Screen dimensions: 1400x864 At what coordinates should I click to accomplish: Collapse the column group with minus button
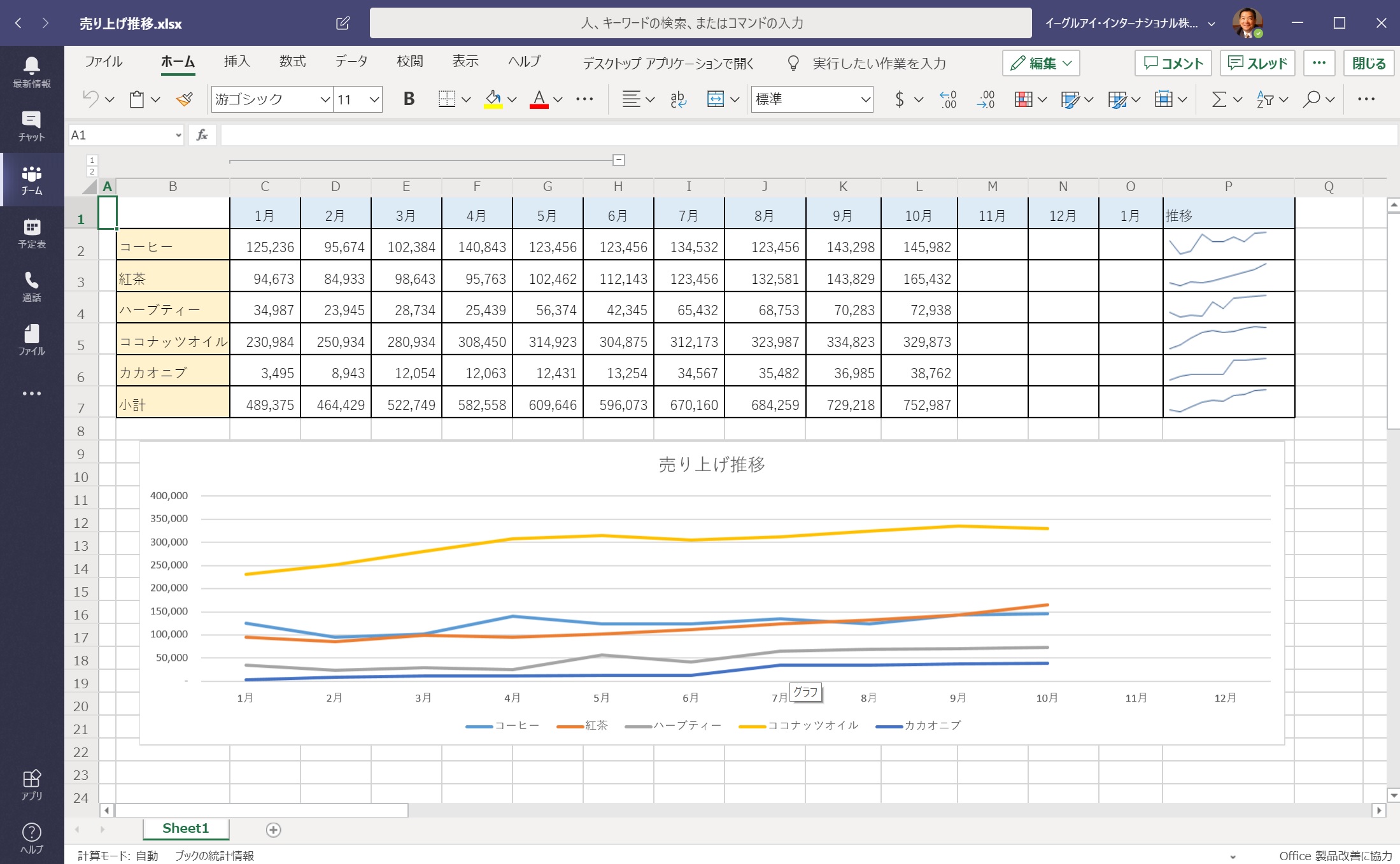pos(618,160)
